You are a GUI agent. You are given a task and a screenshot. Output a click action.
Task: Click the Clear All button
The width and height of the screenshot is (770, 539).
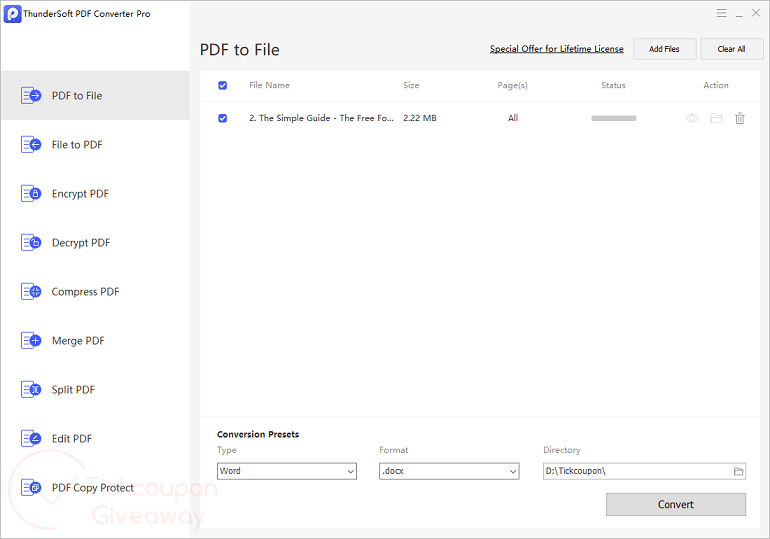[732, 49]
